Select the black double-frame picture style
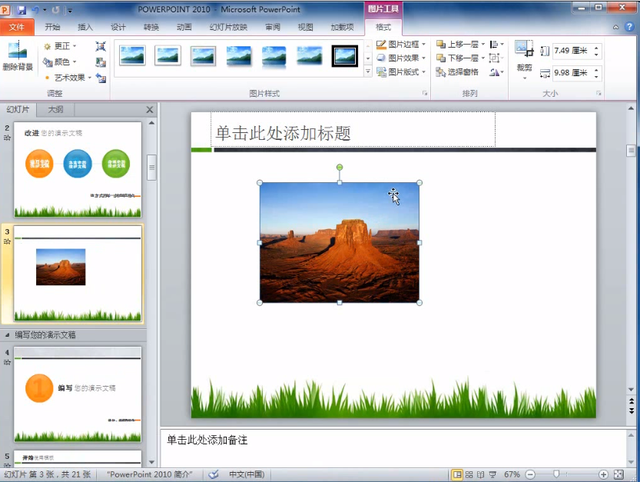The image size is (640, 482). click(345, 56)
